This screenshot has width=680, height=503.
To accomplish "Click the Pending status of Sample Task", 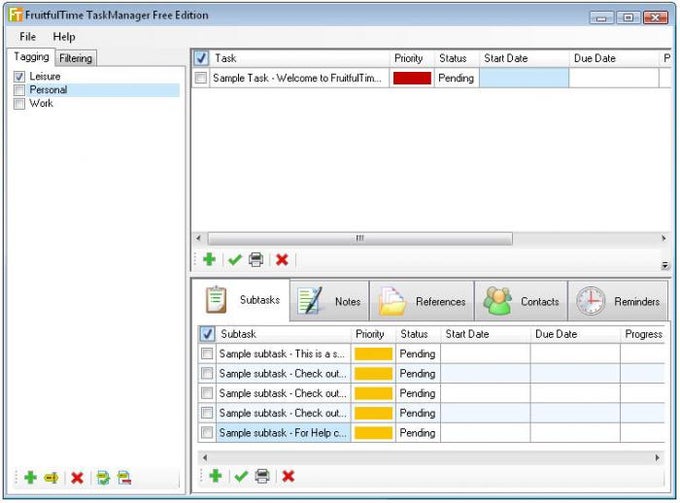I will coord(456,78).
